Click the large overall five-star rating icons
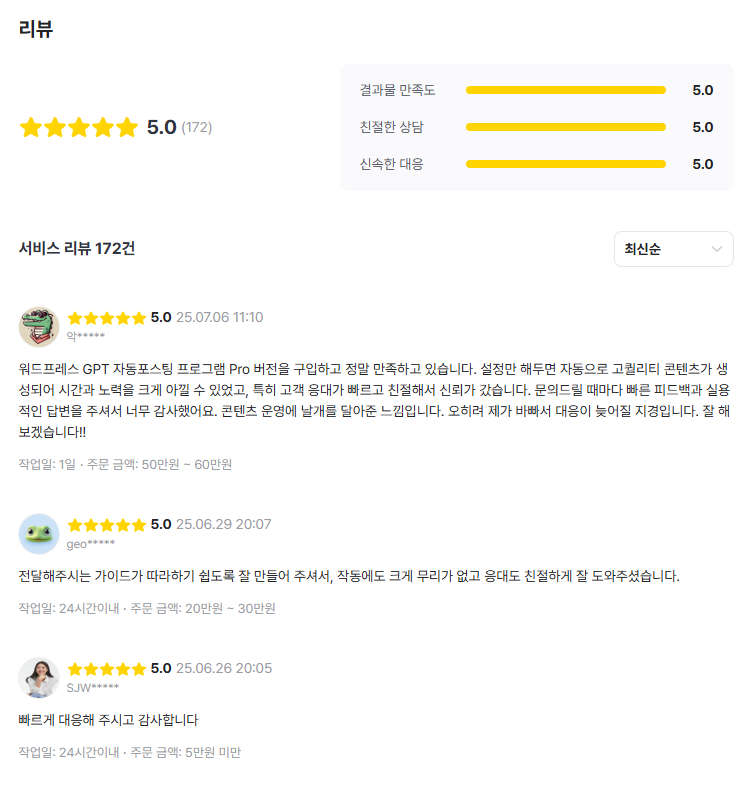This screenshot has height=786, width=754. coord(78,128)
